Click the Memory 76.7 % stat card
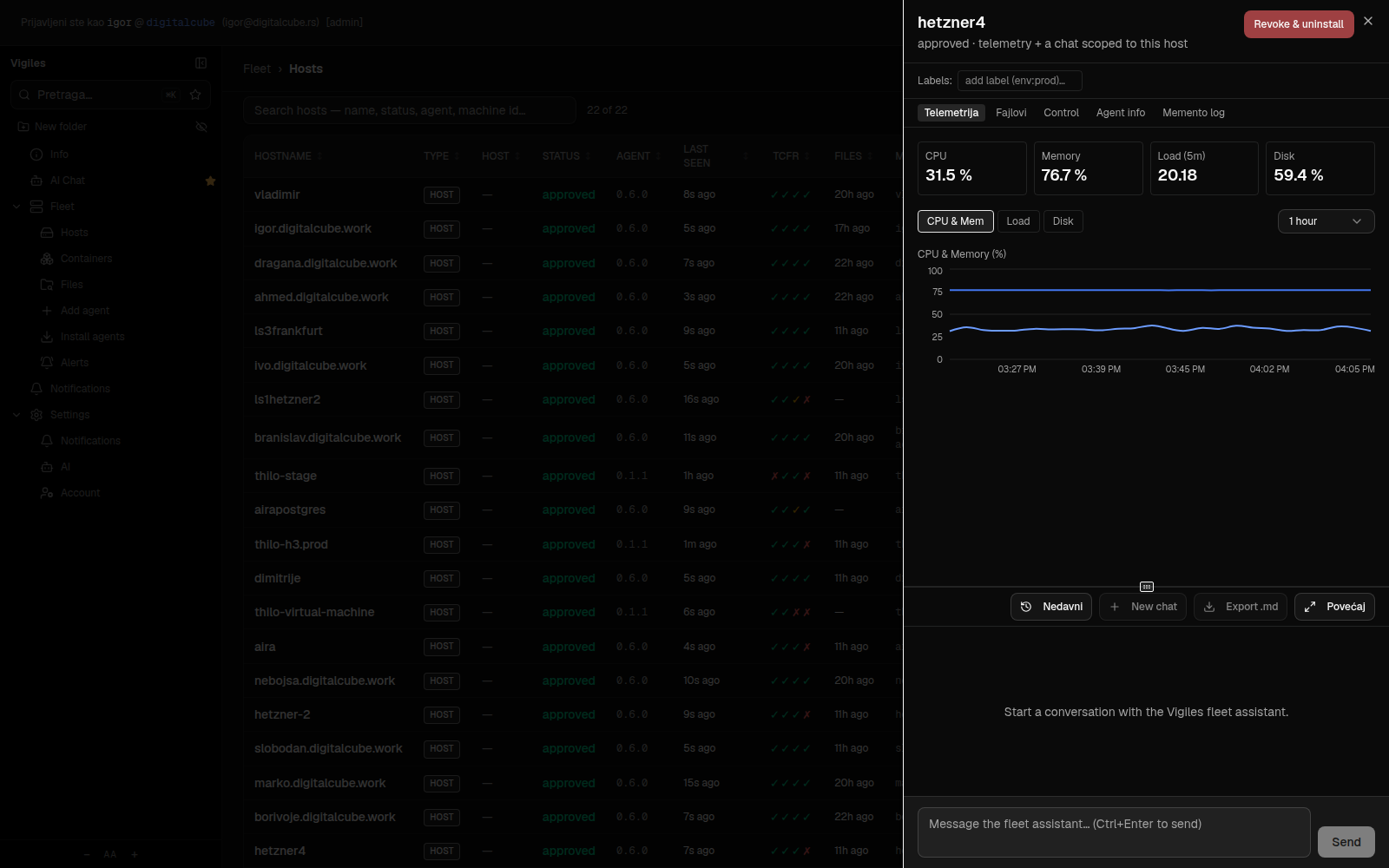This screenshot has width=1389, height=868. point(1089,168)
